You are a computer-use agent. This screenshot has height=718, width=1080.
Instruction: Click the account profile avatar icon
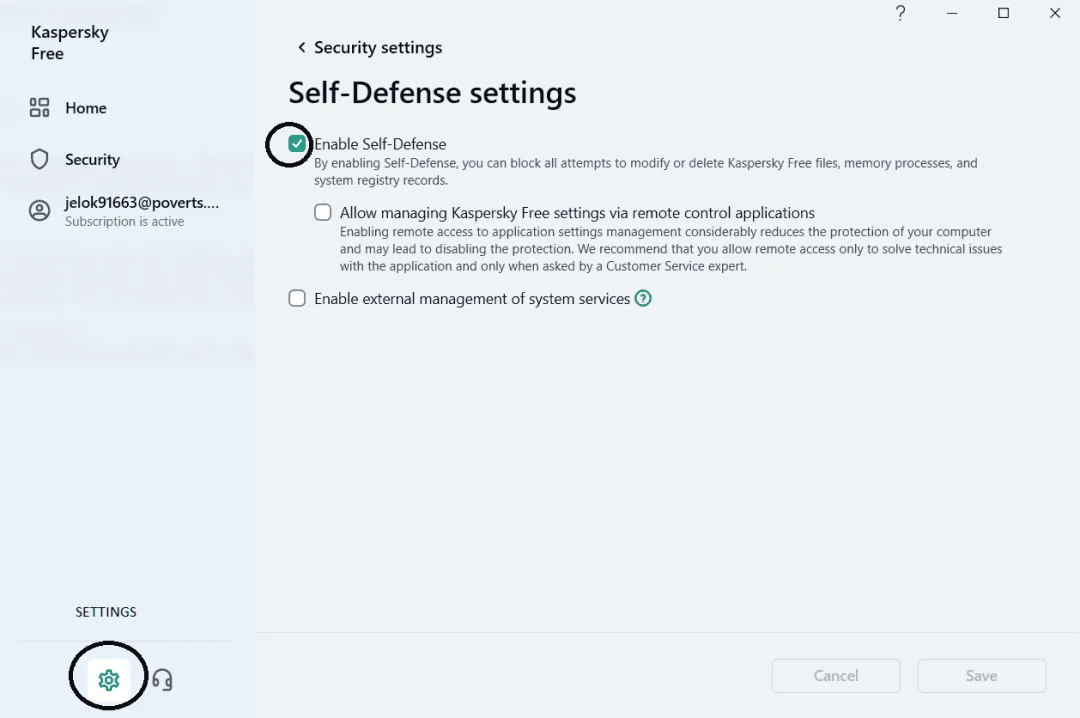pos(39,211)
